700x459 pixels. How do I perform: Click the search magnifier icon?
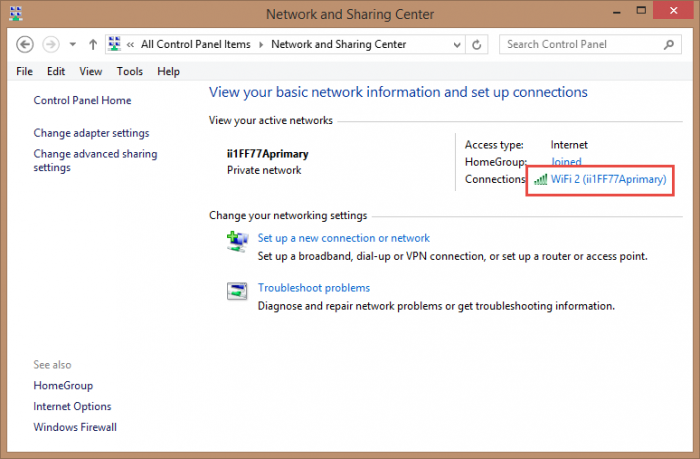click(x=669, y=45)
